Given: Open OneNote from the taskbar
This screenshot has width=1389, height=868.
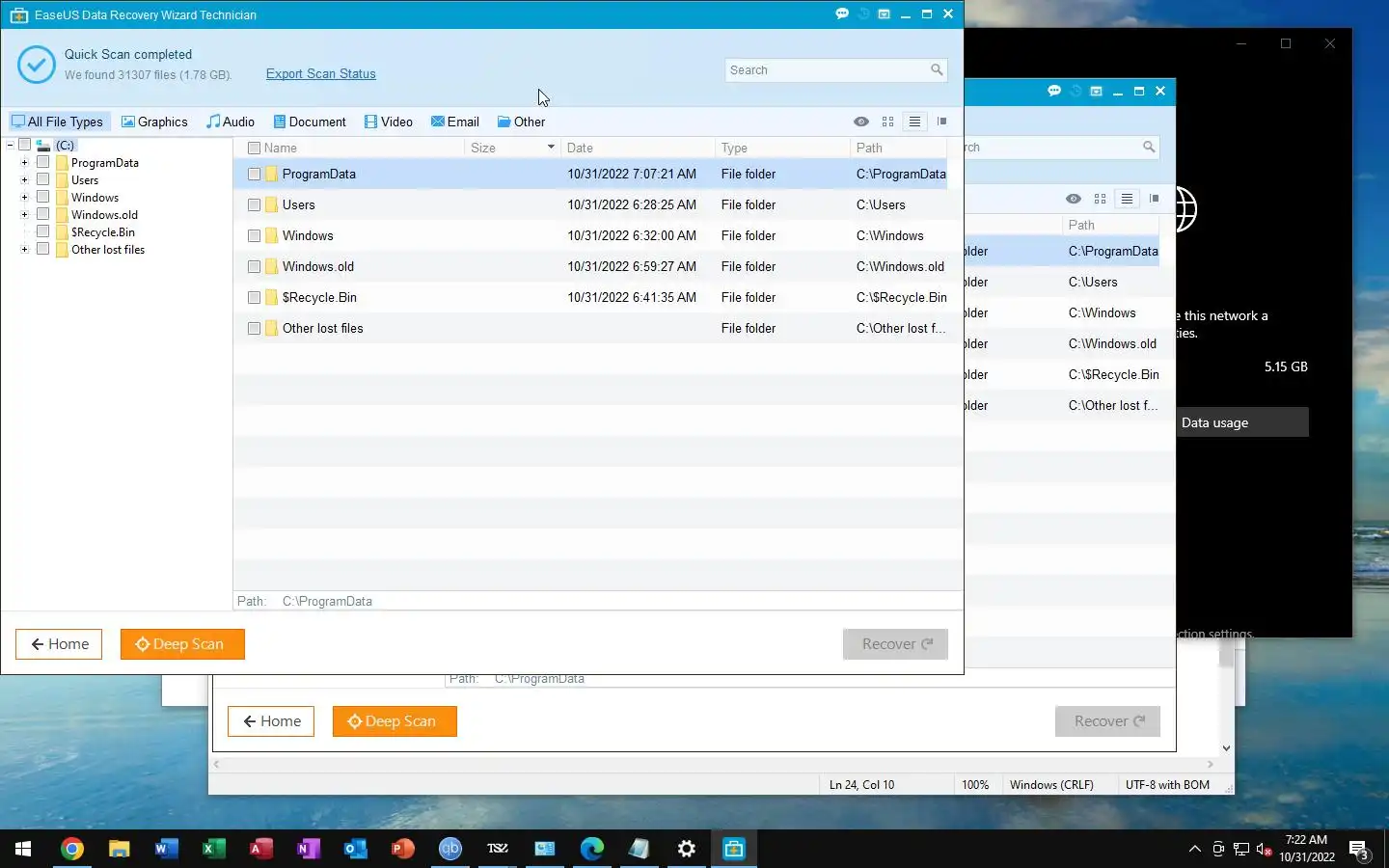Looking at the screenshot, I should coord(308,849).
